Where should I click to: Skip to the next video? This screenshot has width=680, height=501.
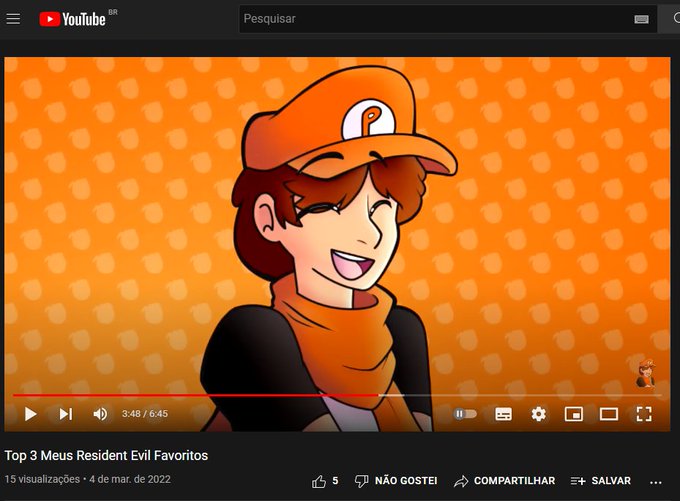[66, 414]
